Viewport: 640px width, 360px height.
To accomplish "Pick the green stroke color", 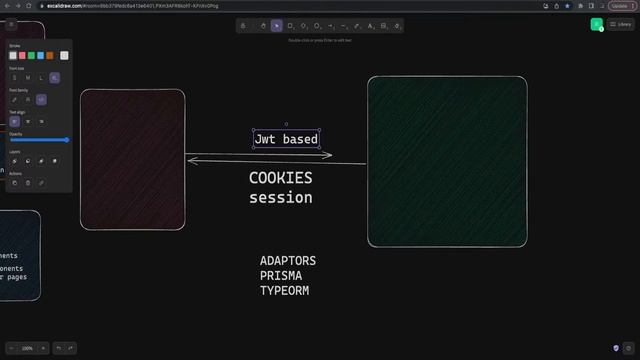I will [x=31, y=56].
